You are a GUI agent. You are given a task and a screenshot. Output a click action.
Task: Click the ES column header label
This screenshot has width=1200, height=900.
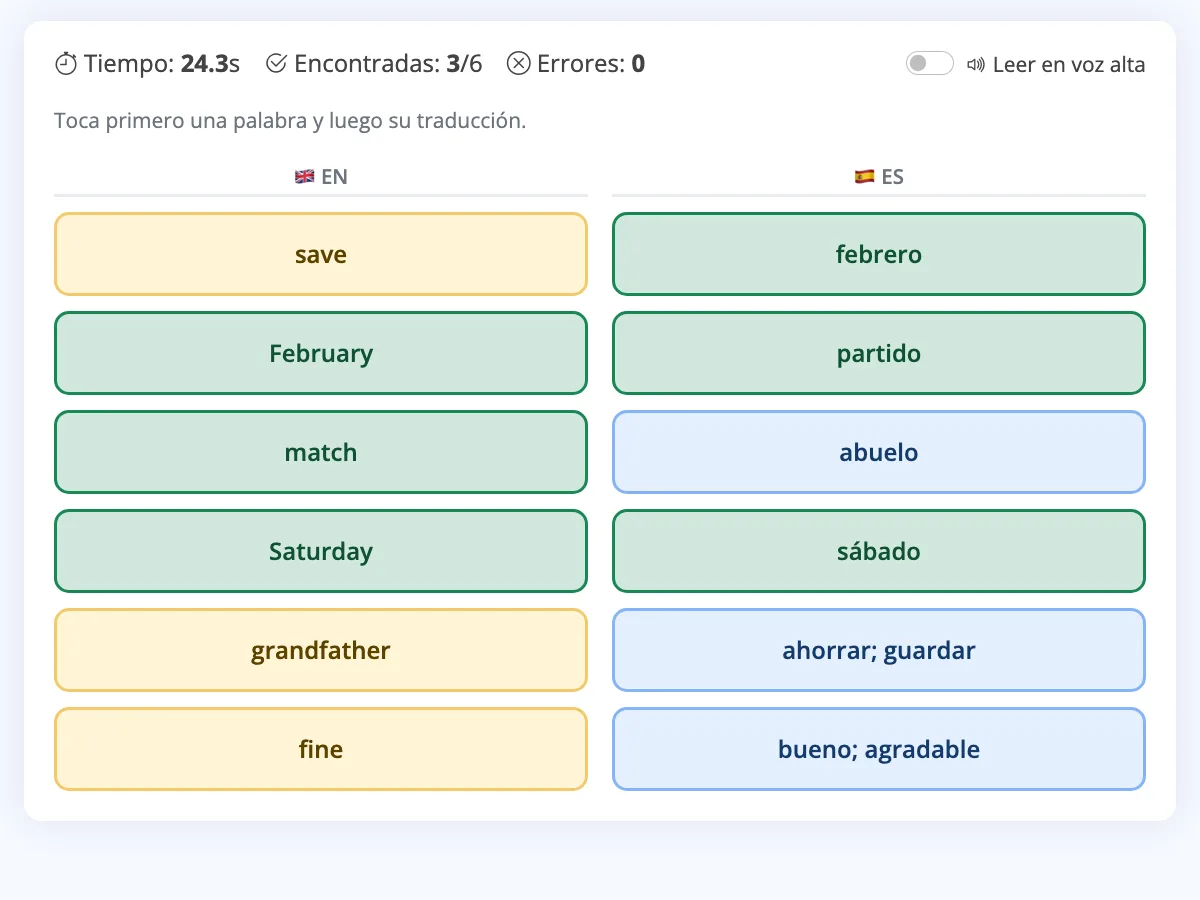(x=893, y=177)
